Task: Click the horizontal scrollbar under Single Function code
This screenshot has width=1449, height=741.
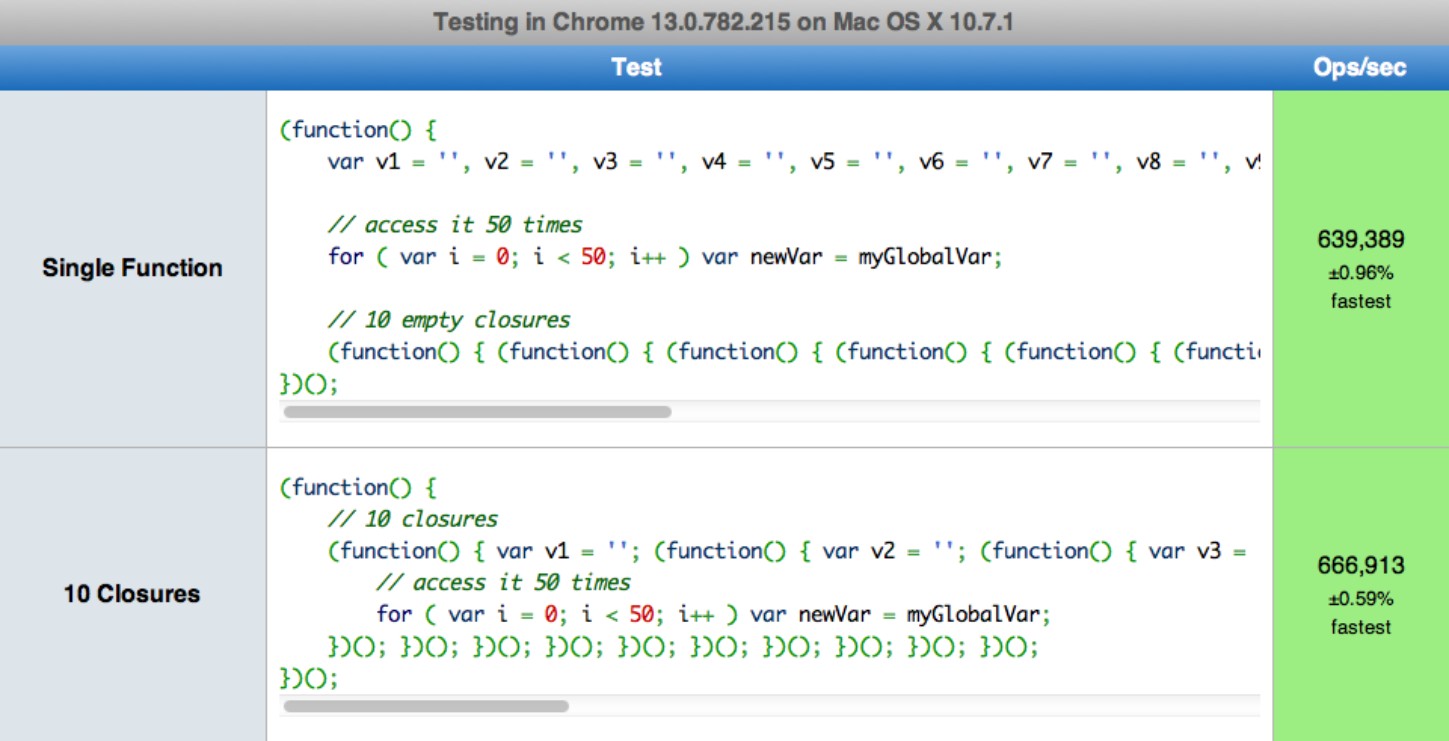Action: point(477,411)
